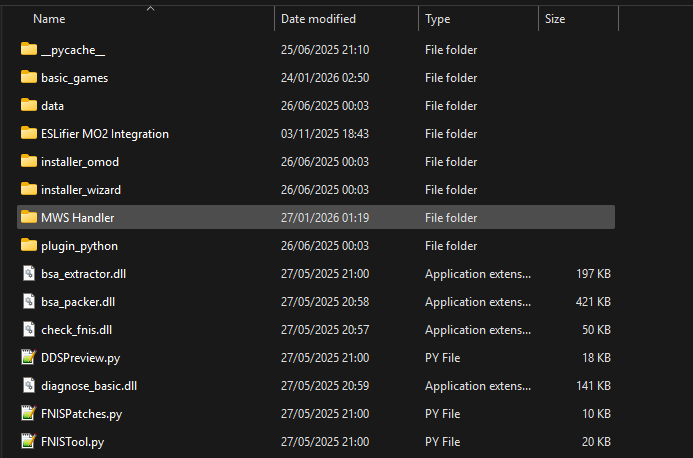Click the installer_wizard folder name
This screenshot has width=693, height=458.
coord(81,190)
